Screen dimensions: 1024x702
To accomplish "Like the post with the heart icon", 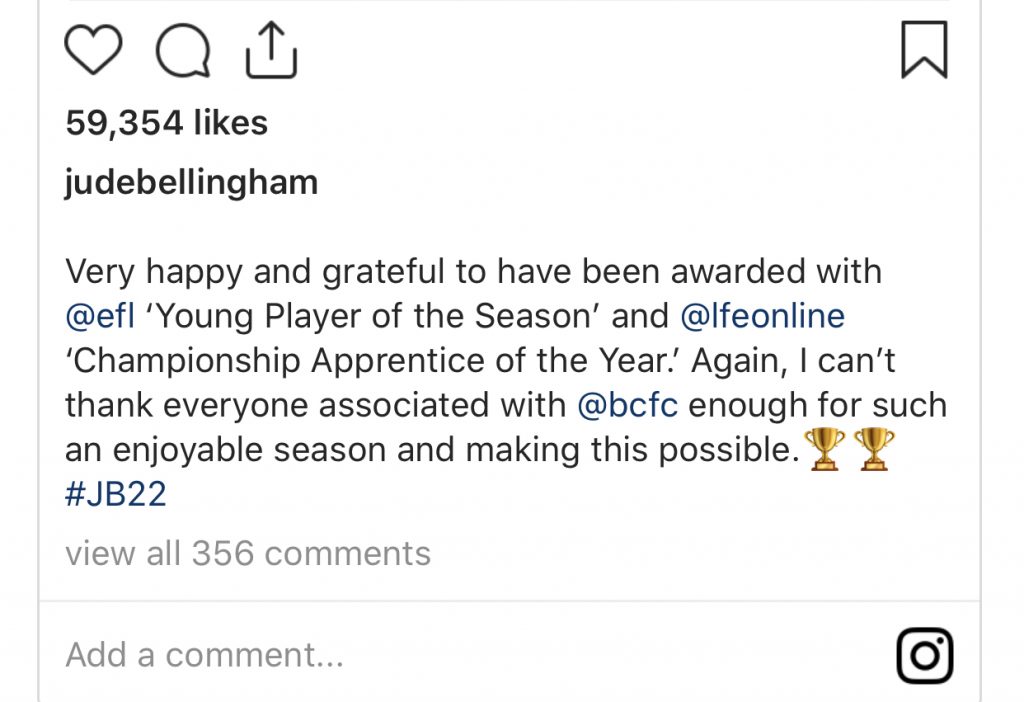I will (93, 50).
